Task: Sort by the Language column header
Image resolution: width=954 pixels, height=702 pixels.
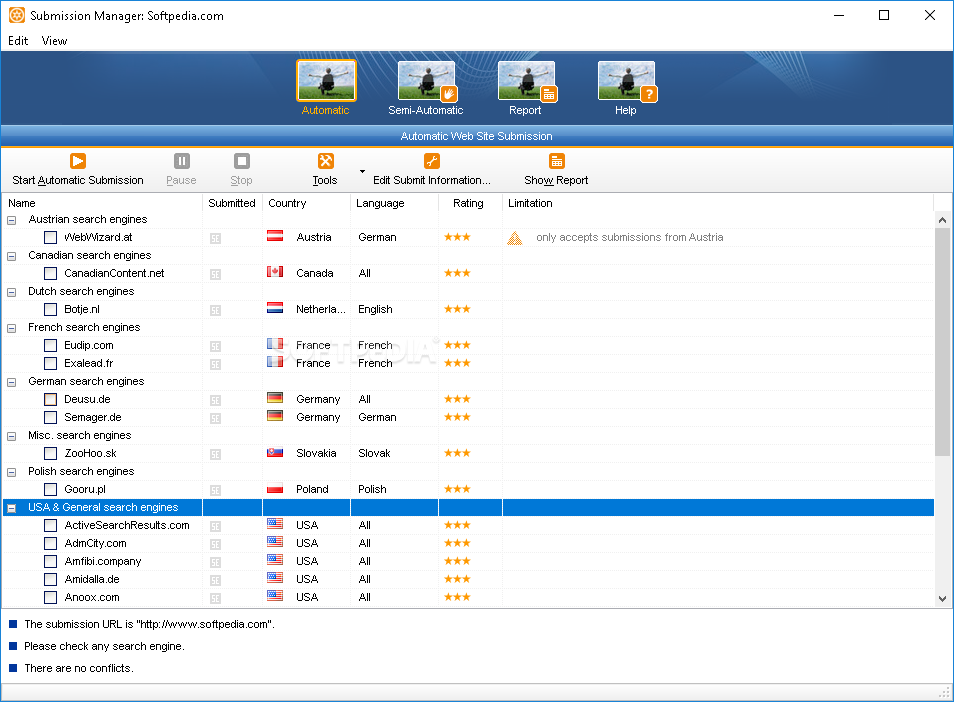Action: click(394, 203)
